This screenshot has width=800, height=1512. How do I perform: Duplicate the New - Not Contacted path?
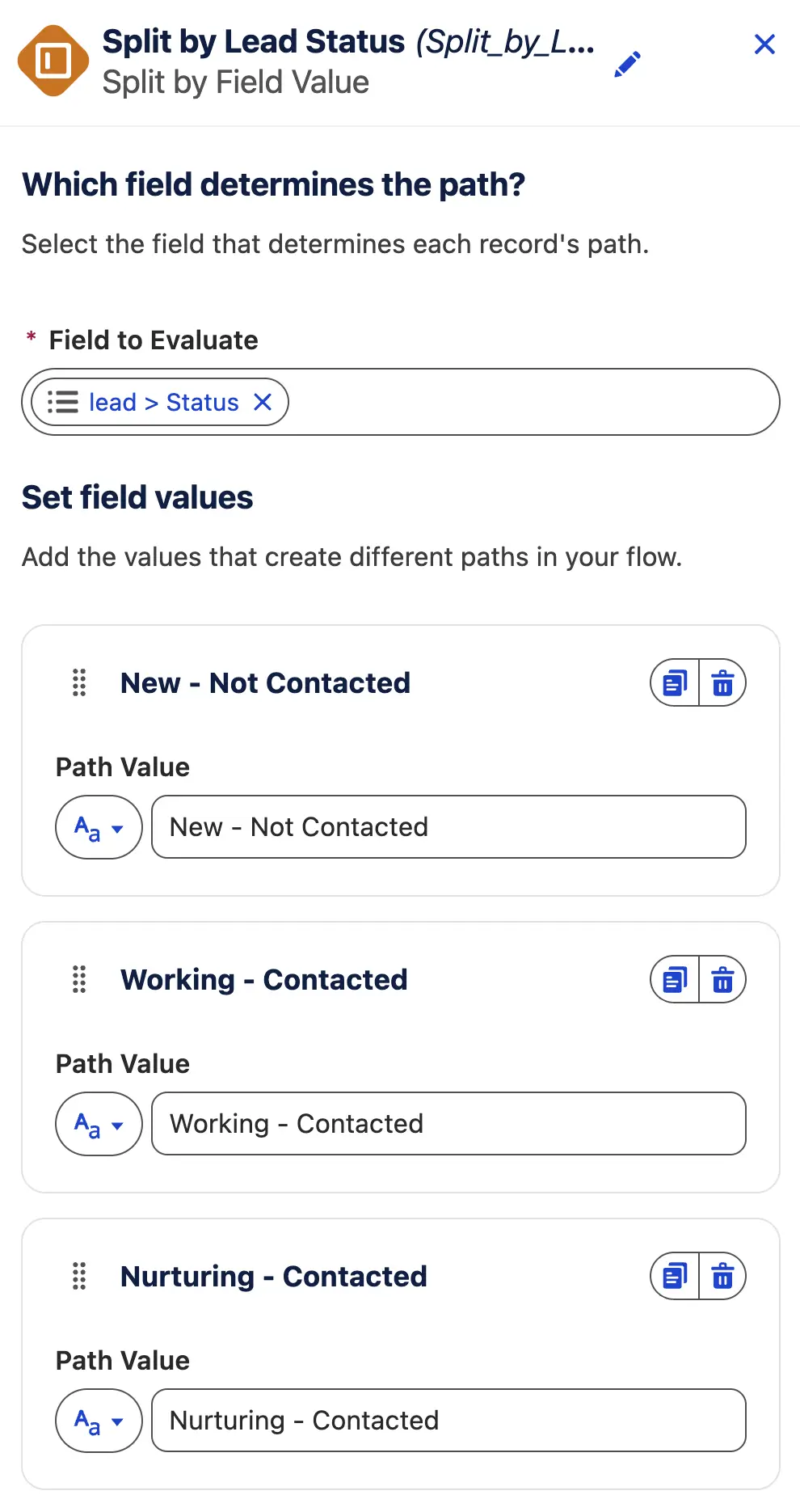coord(675,683)
